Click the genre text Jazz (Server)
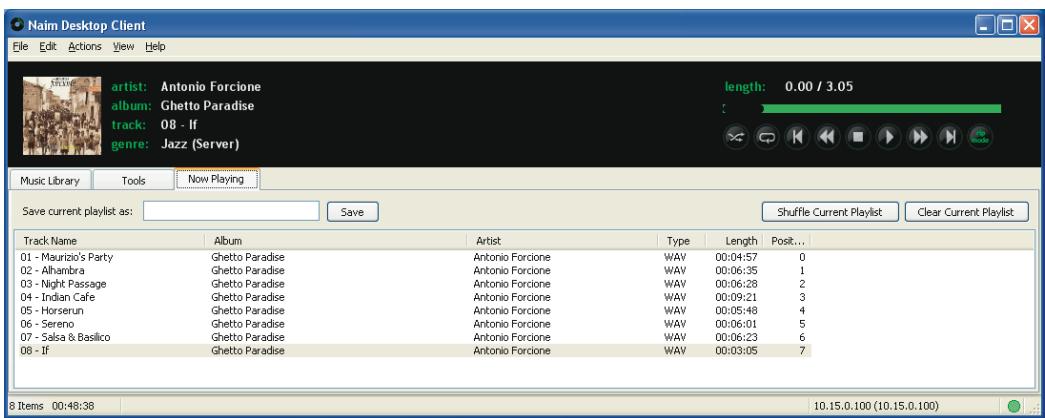This screenshot has width=1045, height=418. click(x=200, y=144)
